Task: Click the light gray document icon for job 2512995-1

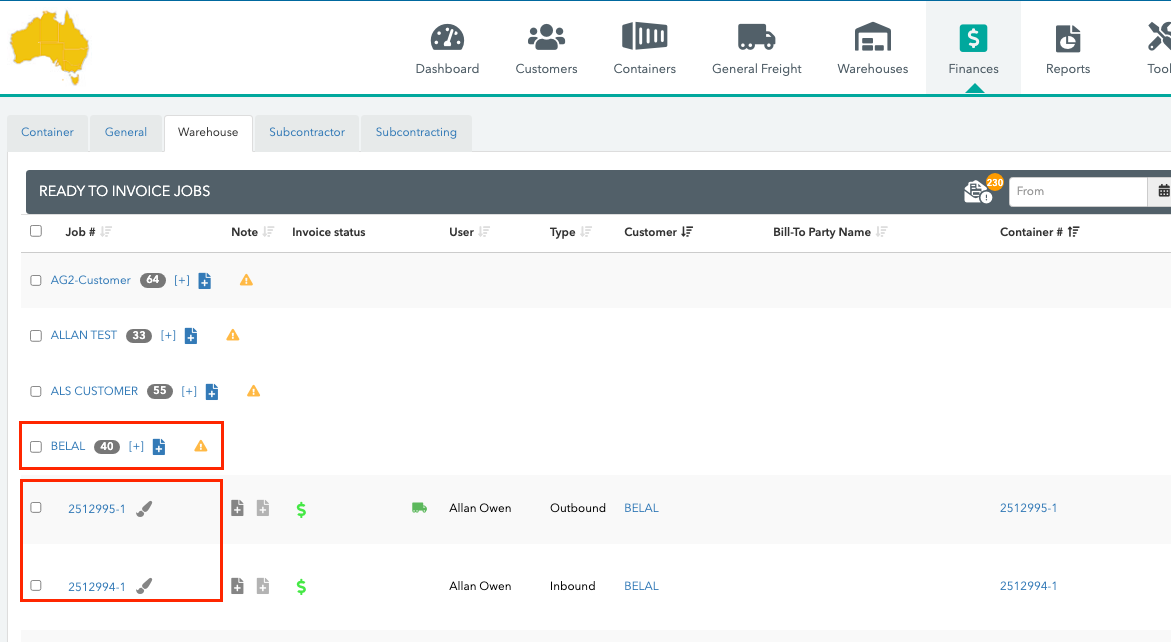Action: 263,508
